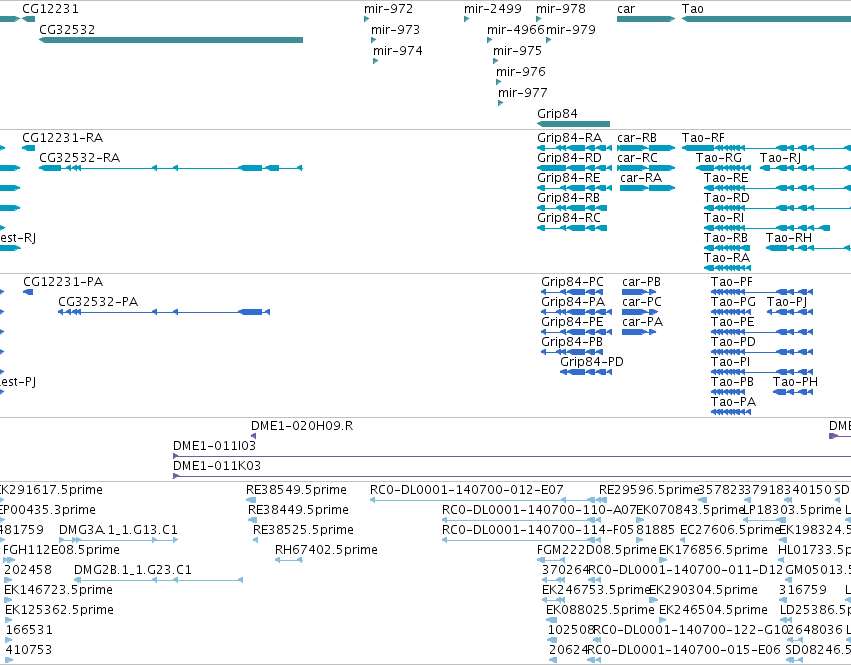Image resolution: width=851 pixels, height=665 pixels.
Task: Select the car-RB transcript
Action: (646, 148)
